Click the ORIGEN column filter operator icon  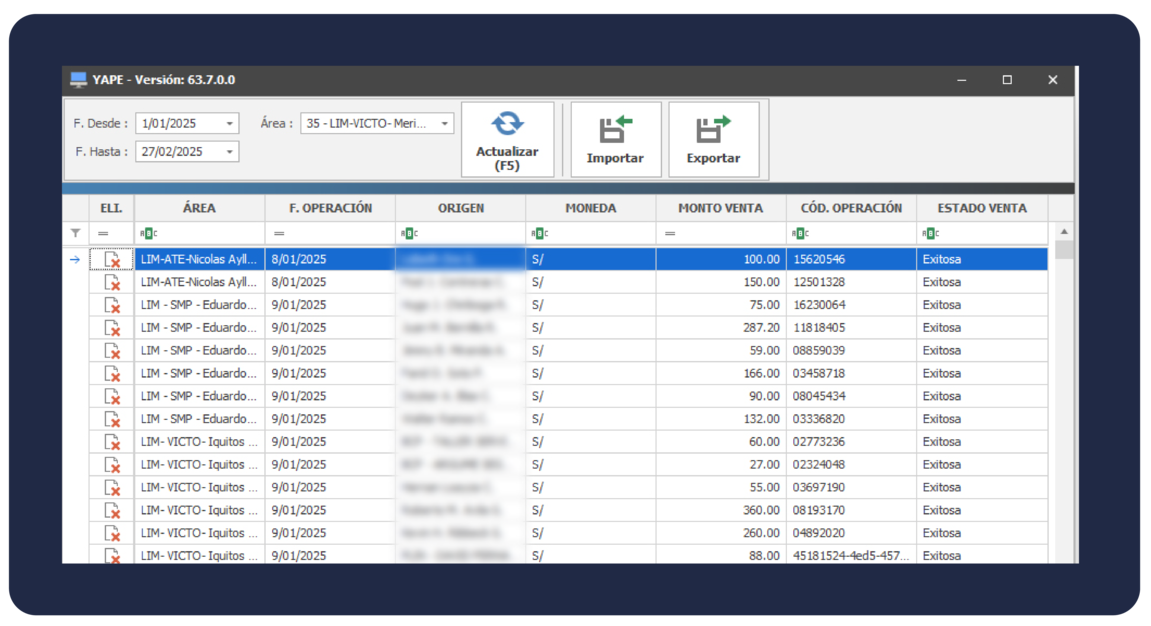(408, 233)
